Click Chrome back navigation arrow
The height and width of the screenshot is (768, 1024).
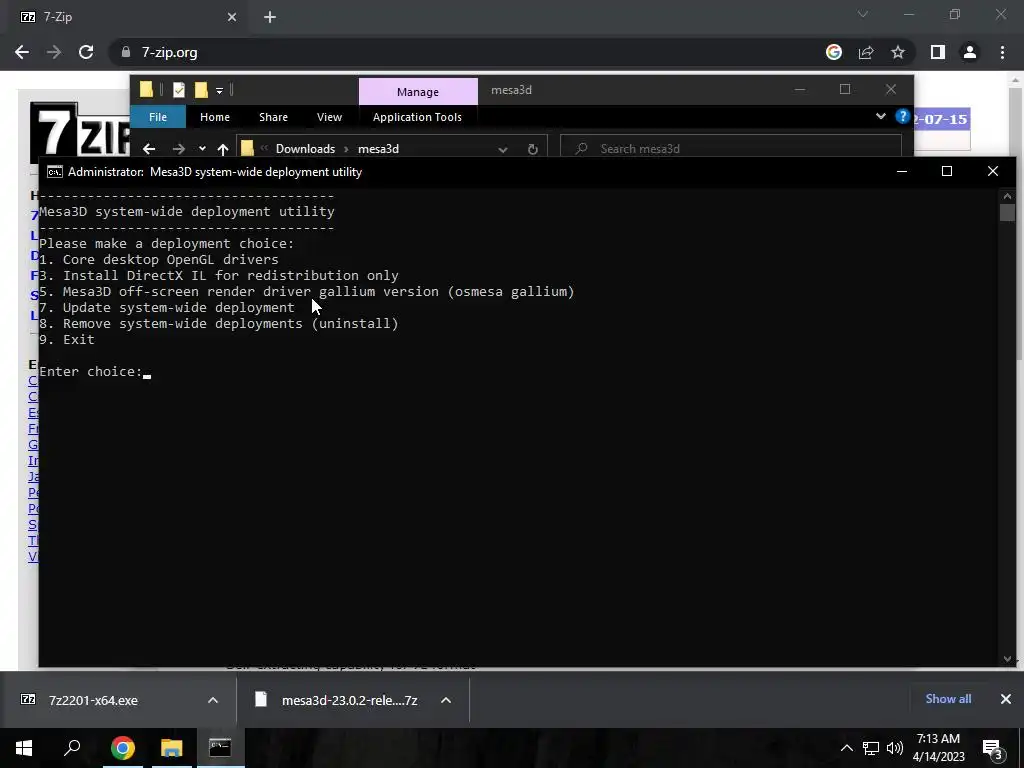tap(22, 52)
